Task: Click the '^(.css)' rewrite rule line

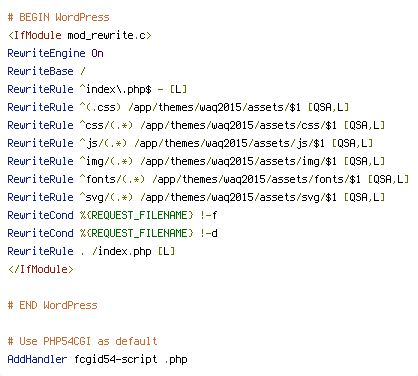Action: [178, 107]
